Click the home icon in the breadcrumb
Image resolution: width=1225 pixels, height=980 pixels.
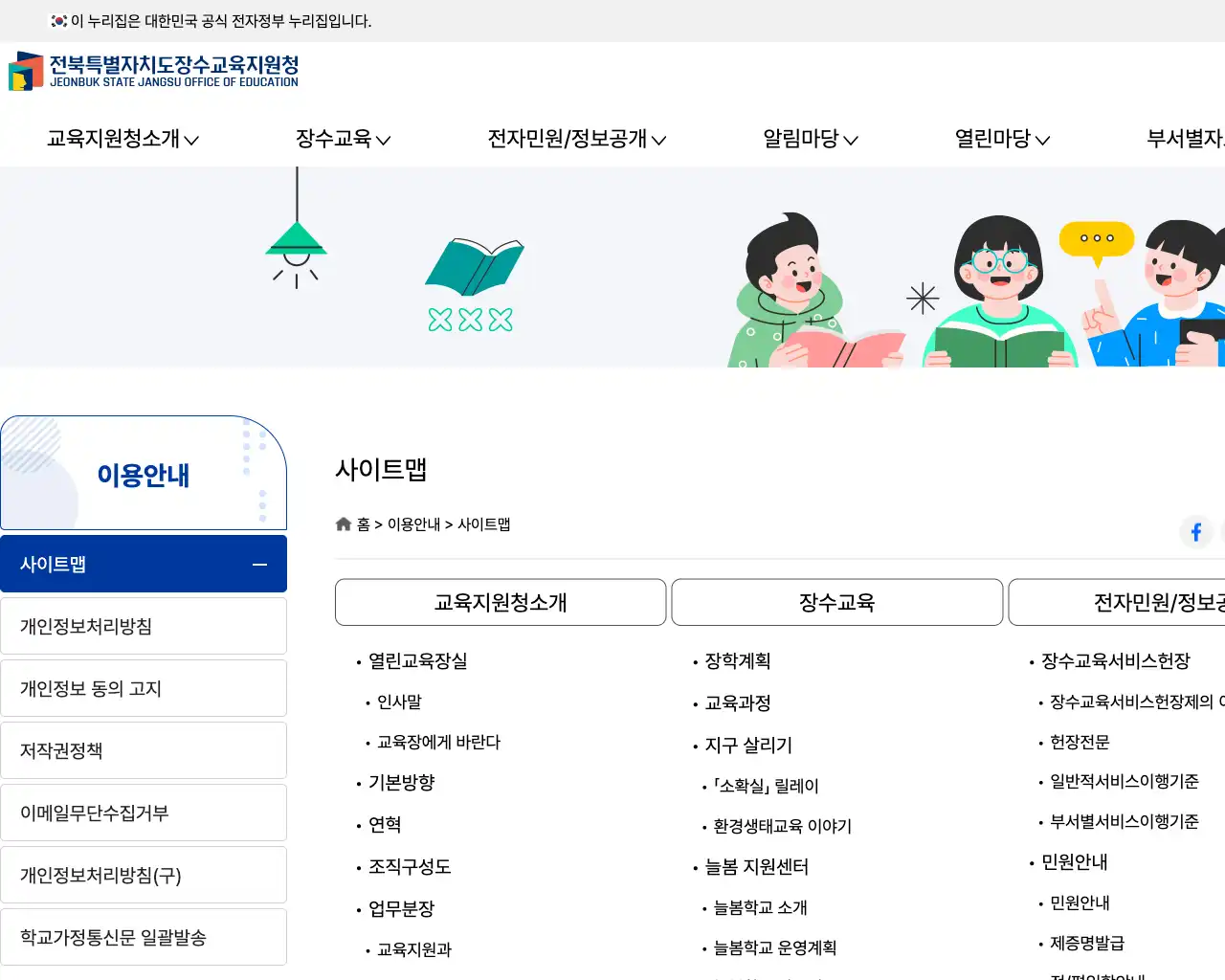click(343, 523)
